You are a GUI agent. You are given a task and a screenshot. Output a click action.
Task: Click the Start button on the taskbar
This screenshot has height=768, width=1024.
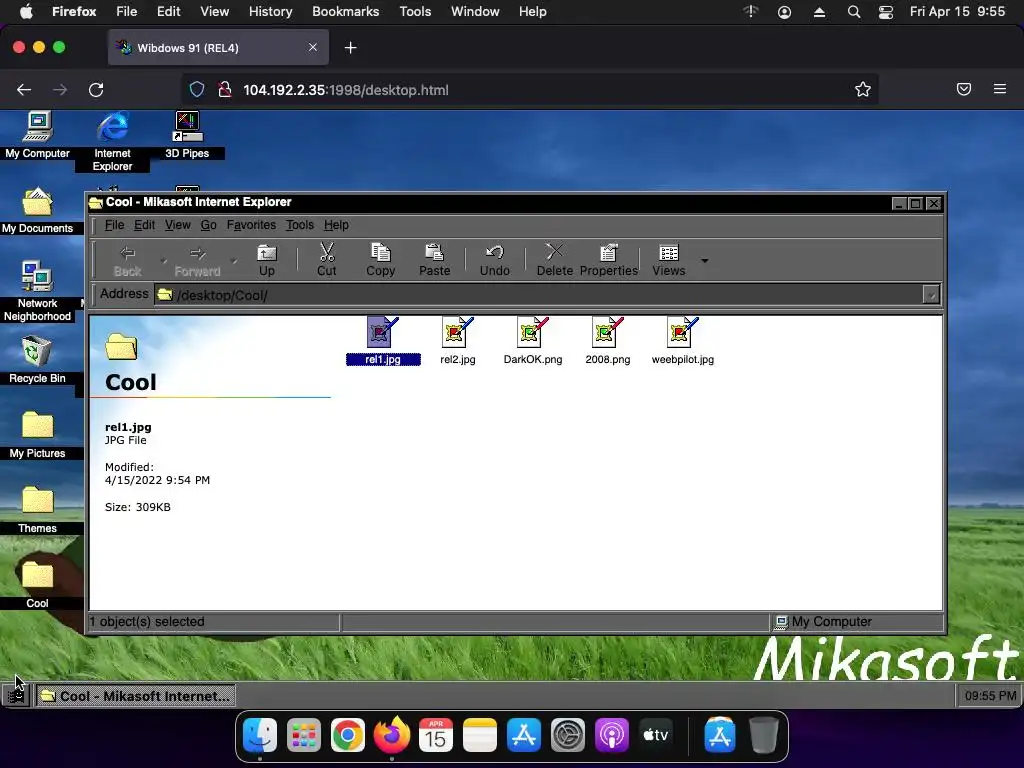click(x=16, y=696)
